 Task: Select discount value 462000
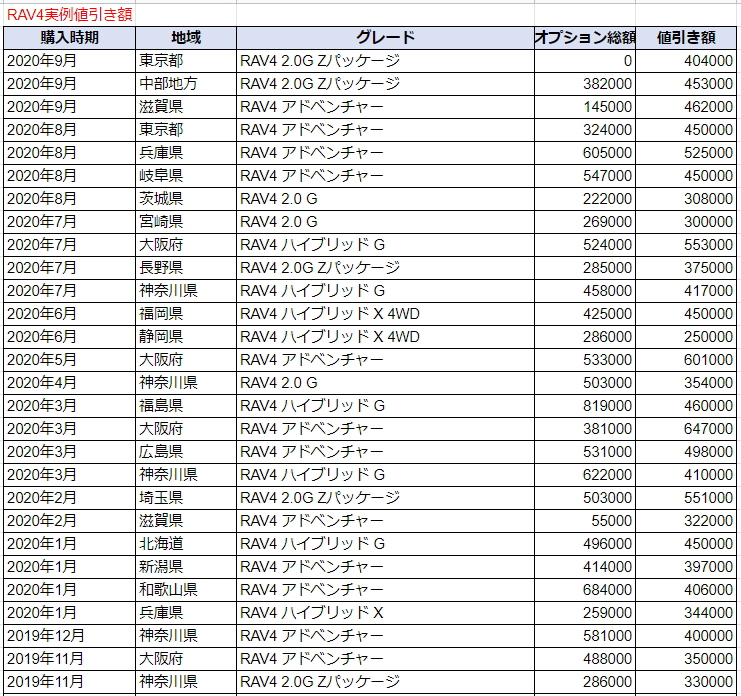tap(686, 107)
